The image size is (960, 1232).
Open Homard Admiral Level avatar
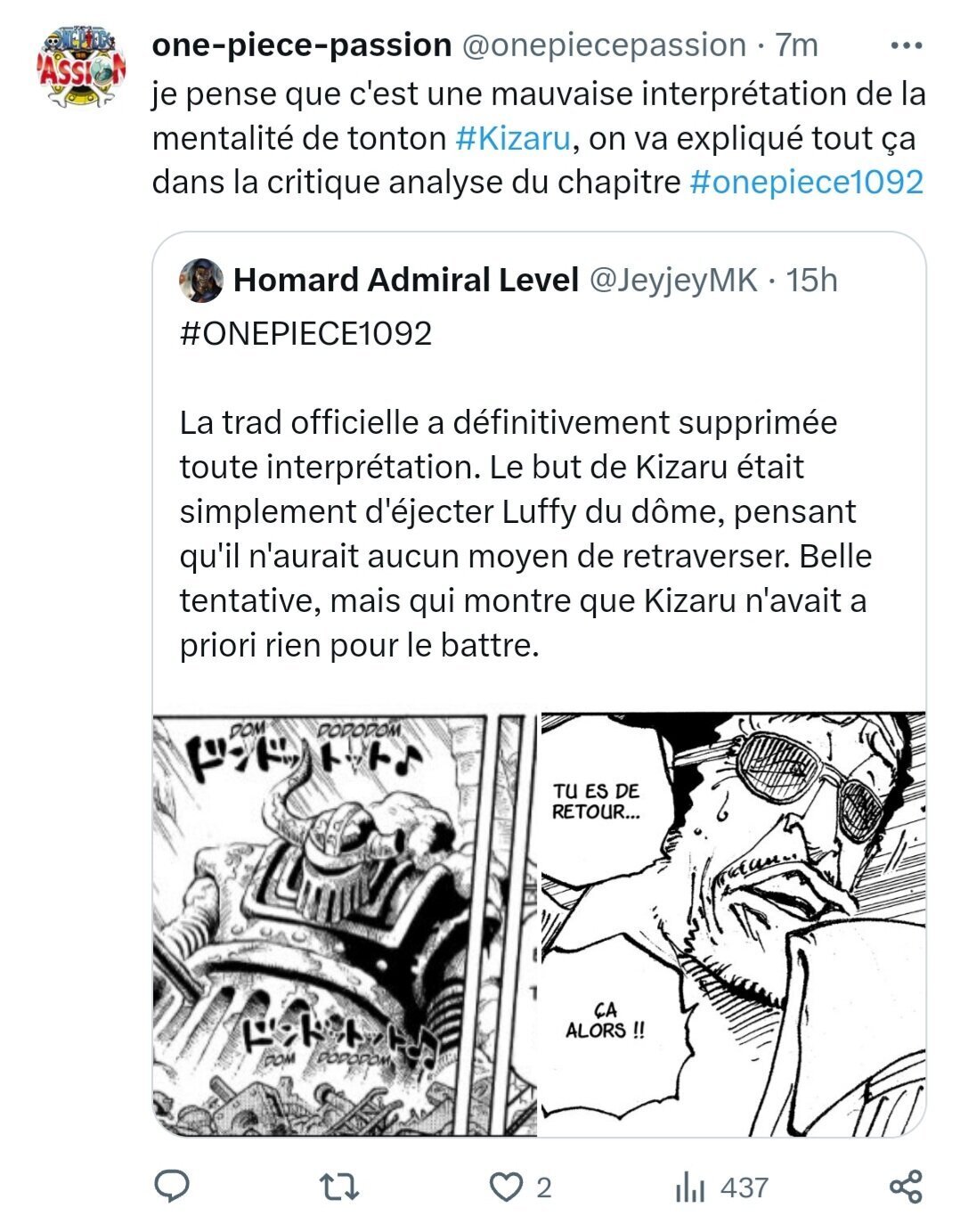(x=201, y=281)
